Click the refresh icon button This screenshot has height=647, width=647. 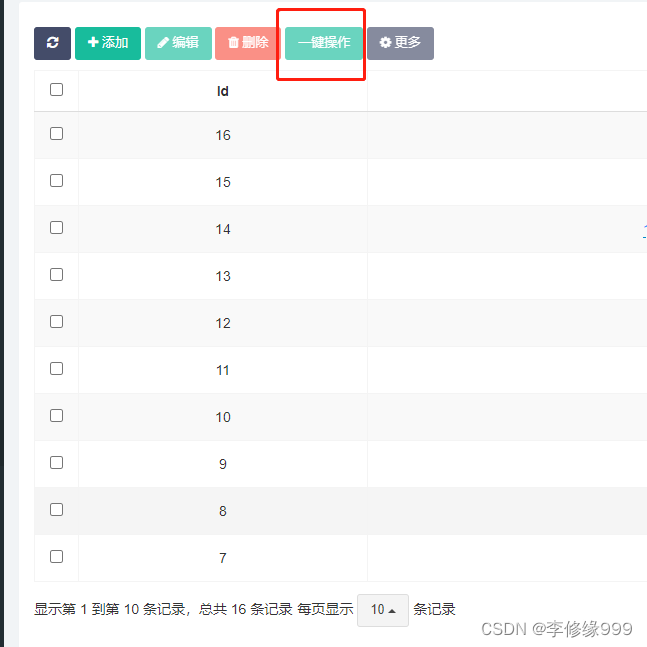pyautogui.click(x=52, y=43)
